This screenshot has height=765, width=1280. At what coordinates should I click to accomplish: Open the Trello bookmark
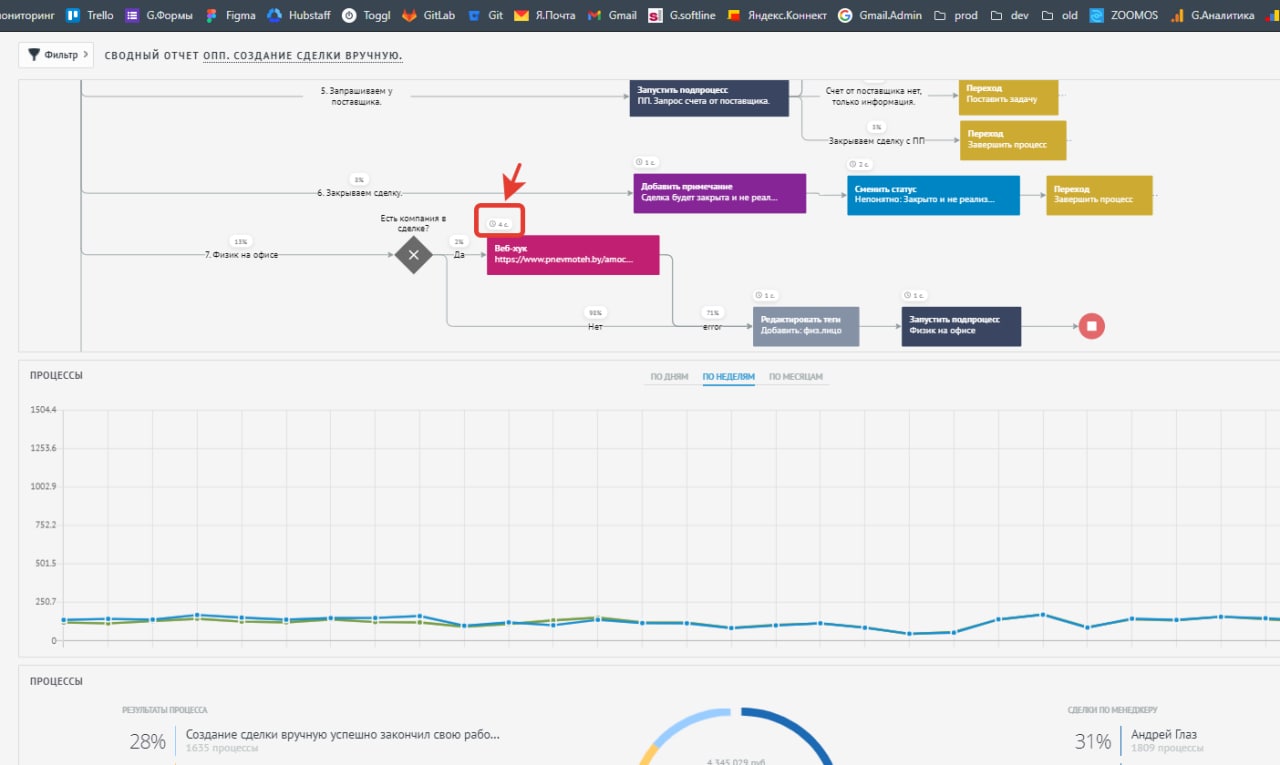90,15
